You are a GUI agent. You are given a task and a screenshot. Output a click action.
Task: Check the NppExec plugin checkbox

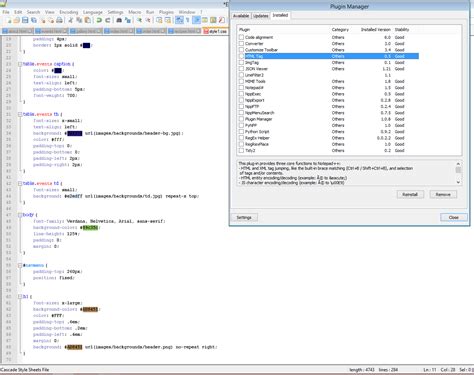coord(241,94)
